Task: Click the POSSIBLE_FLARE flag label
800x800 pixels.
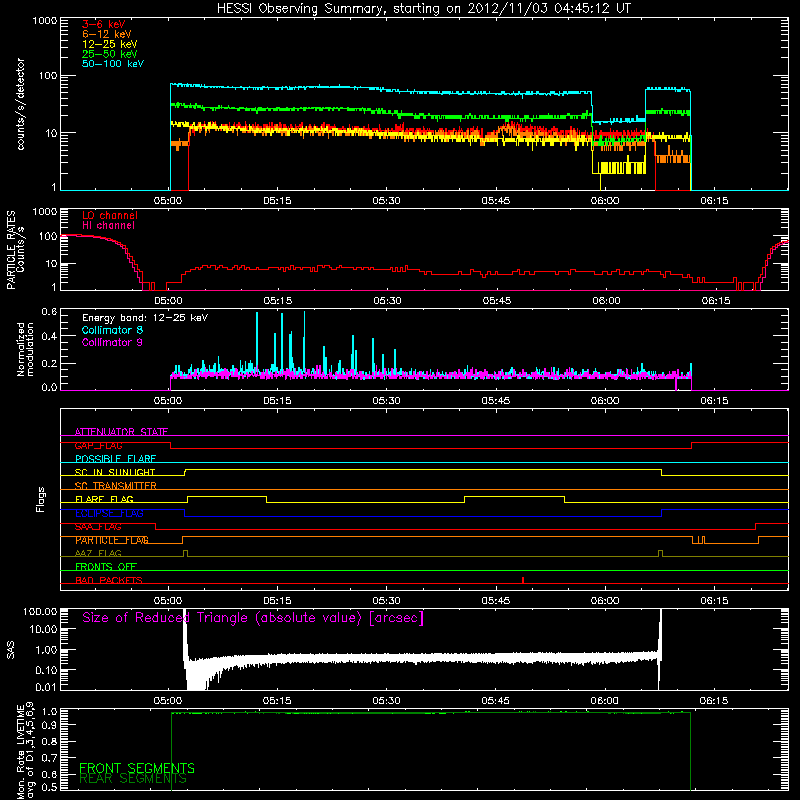Action: click(115, 459)
